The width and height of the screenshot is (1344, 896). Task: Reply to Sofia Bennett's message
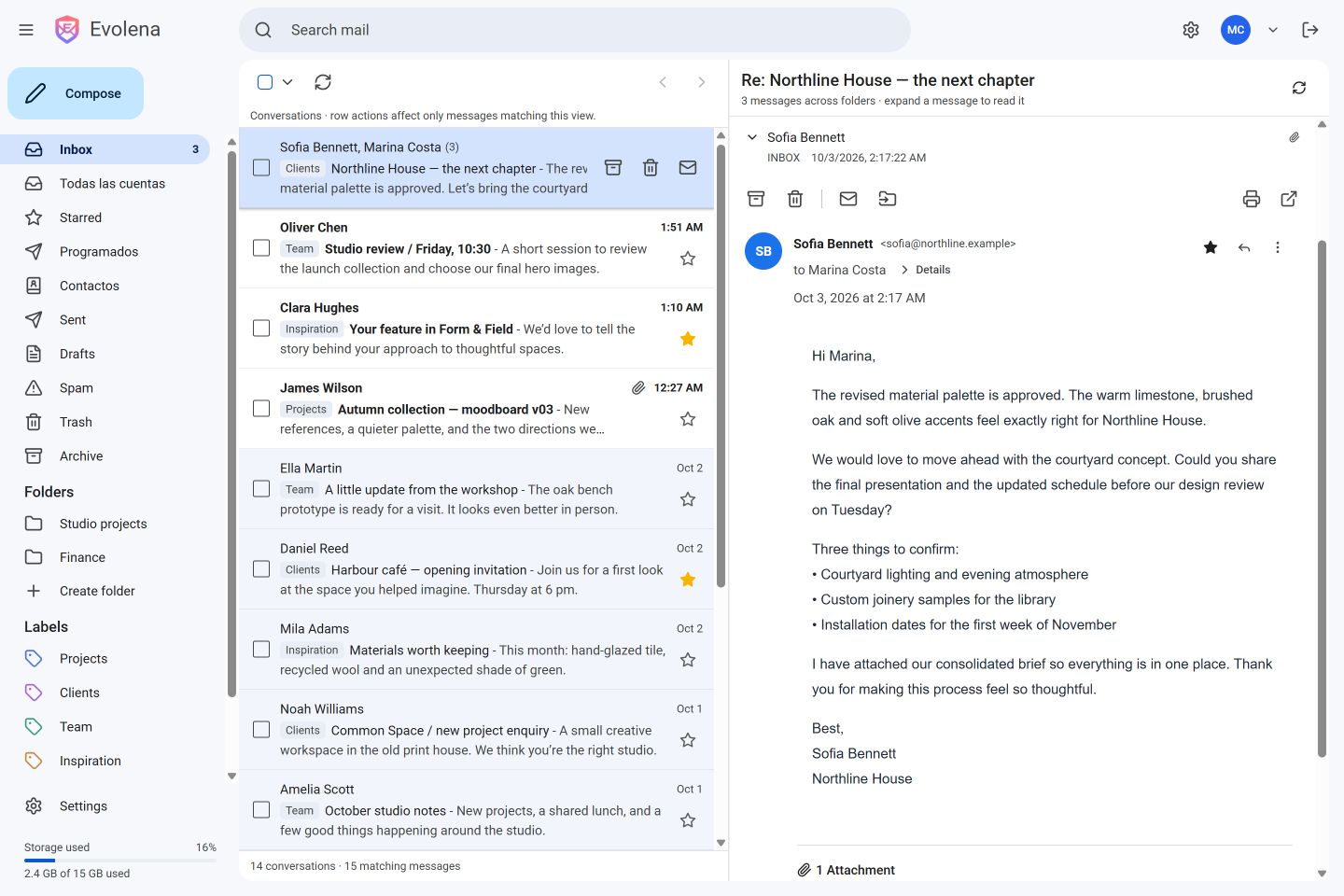click(1244, 247)
